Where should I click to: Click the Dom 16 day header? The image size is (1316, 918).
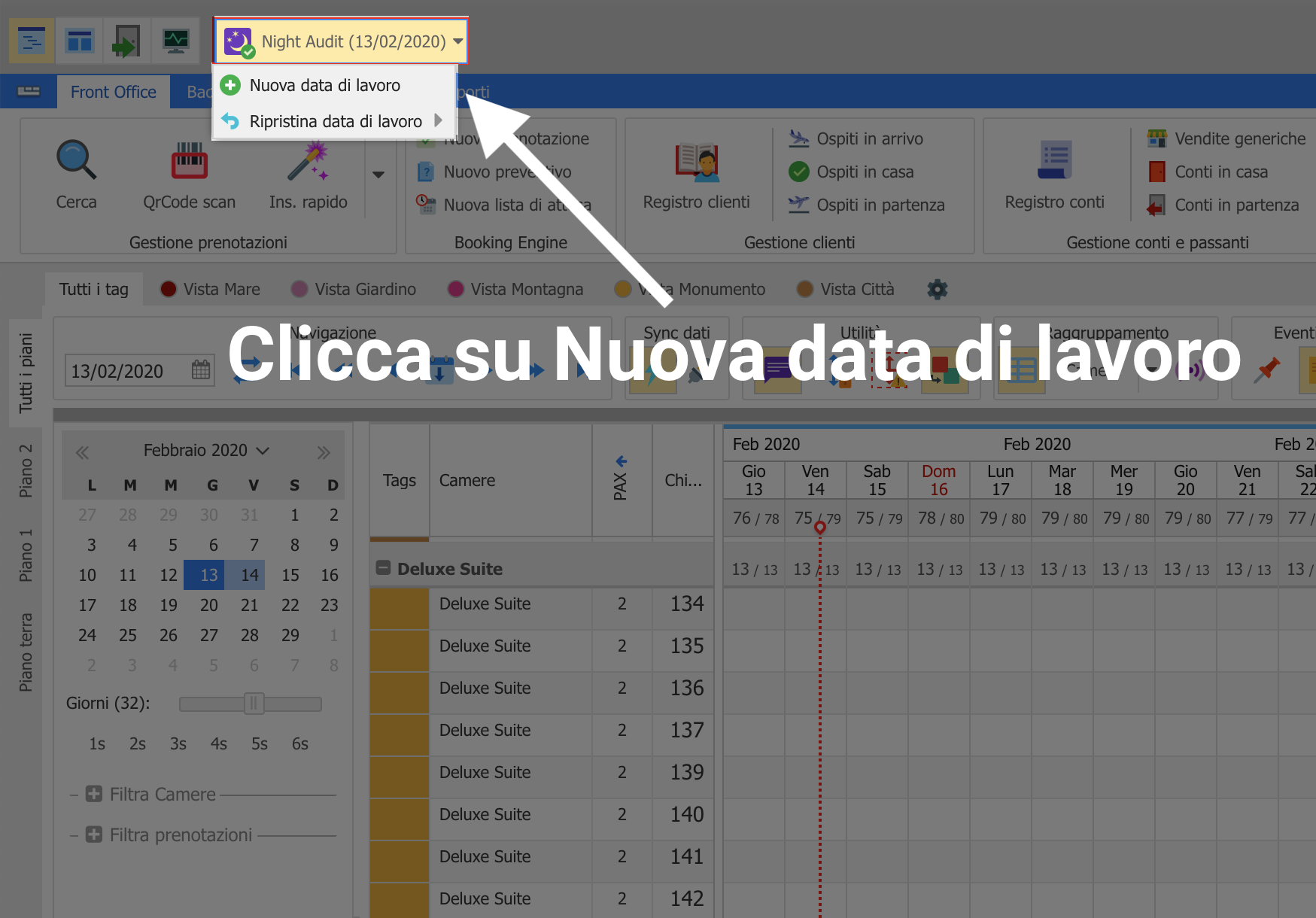tap(939, 480)
